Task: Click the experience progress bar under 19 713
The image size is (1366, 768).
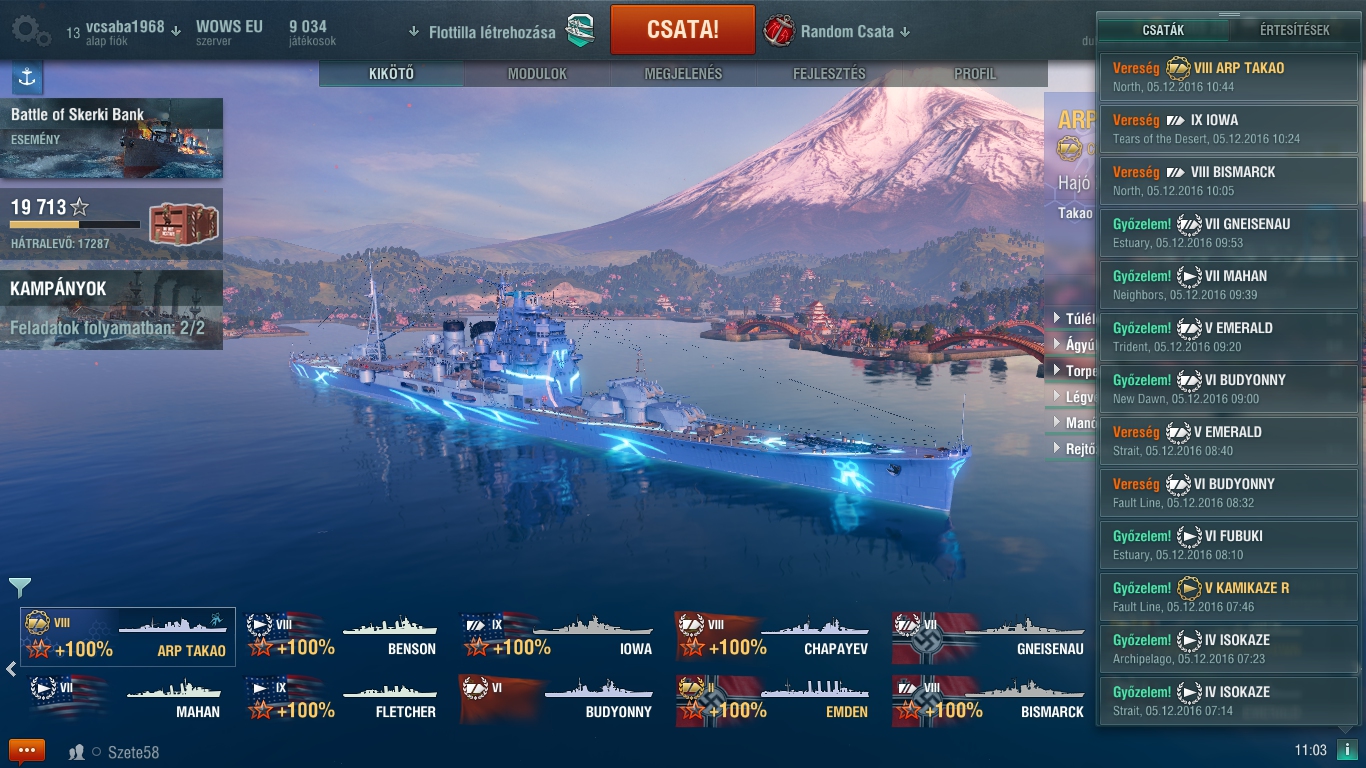Action: (75, 225)
